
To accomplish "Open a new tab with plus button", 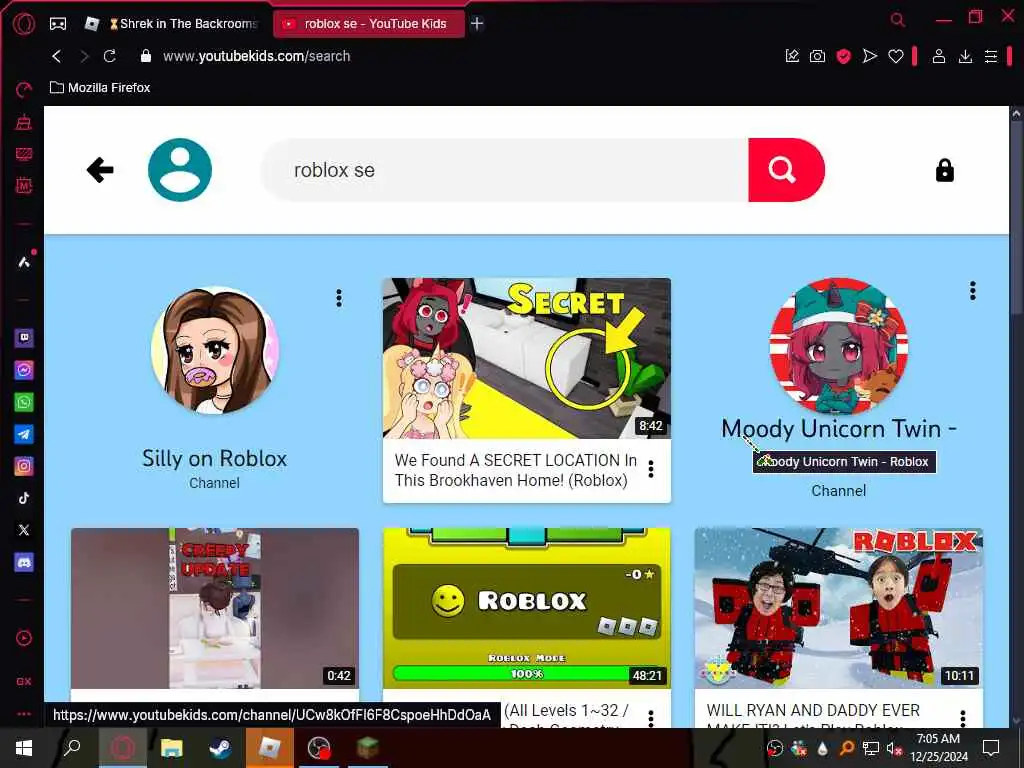I will point(477,24).
